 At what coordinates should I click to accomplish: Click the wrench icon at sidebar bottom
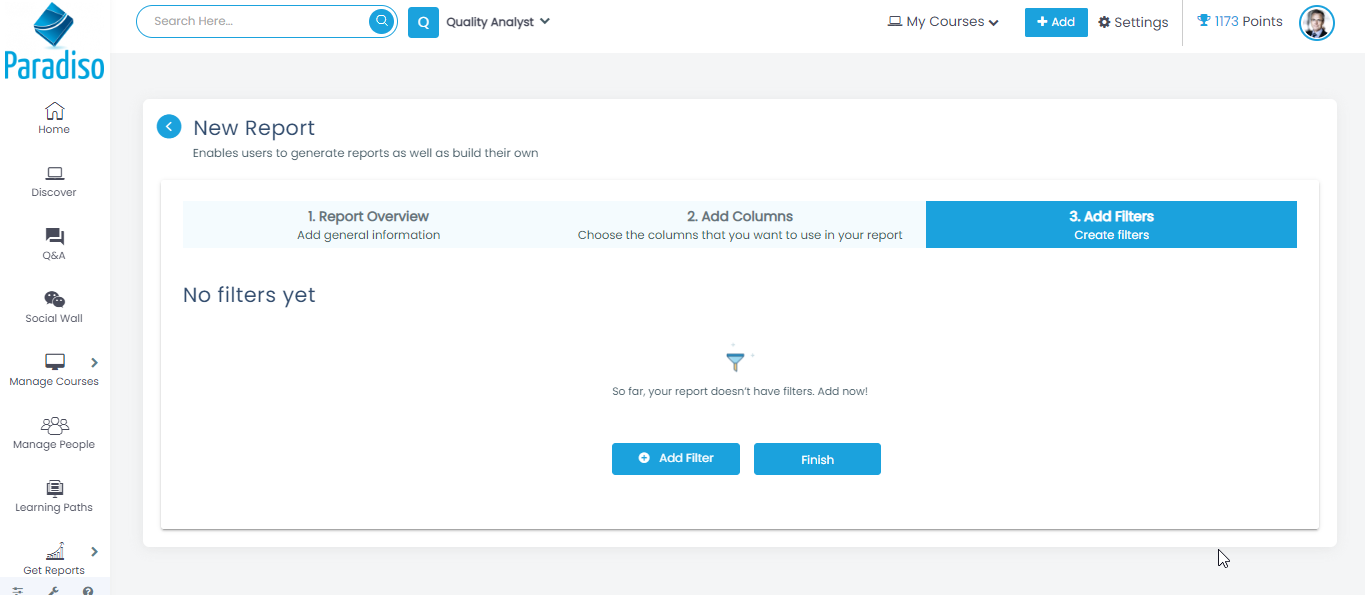[54, 590]
